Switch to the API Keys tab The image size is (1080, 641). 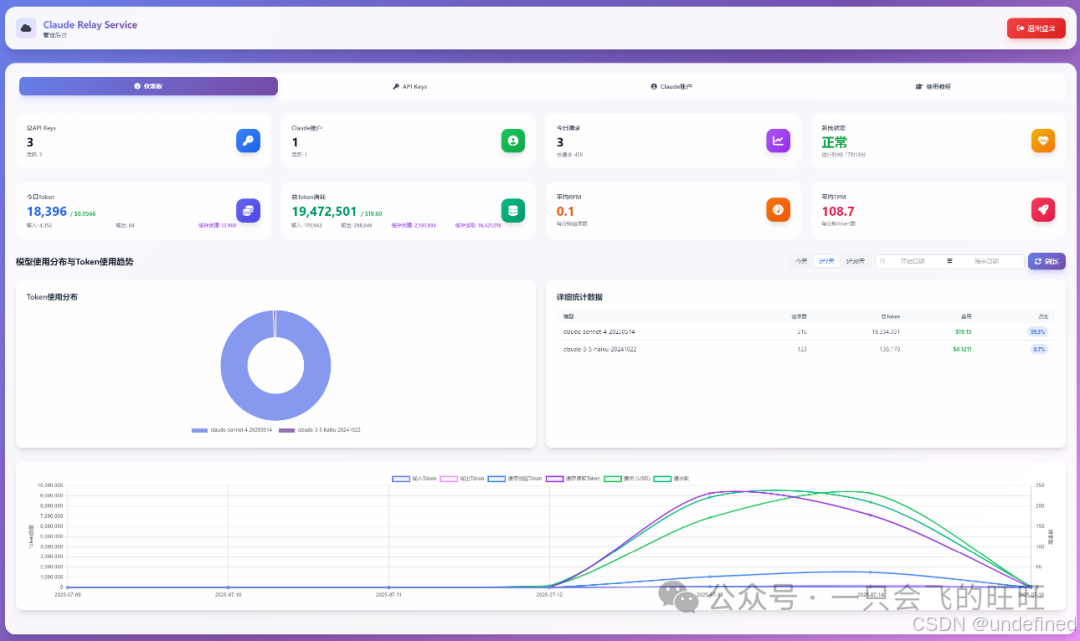click(x=410, y=87)
